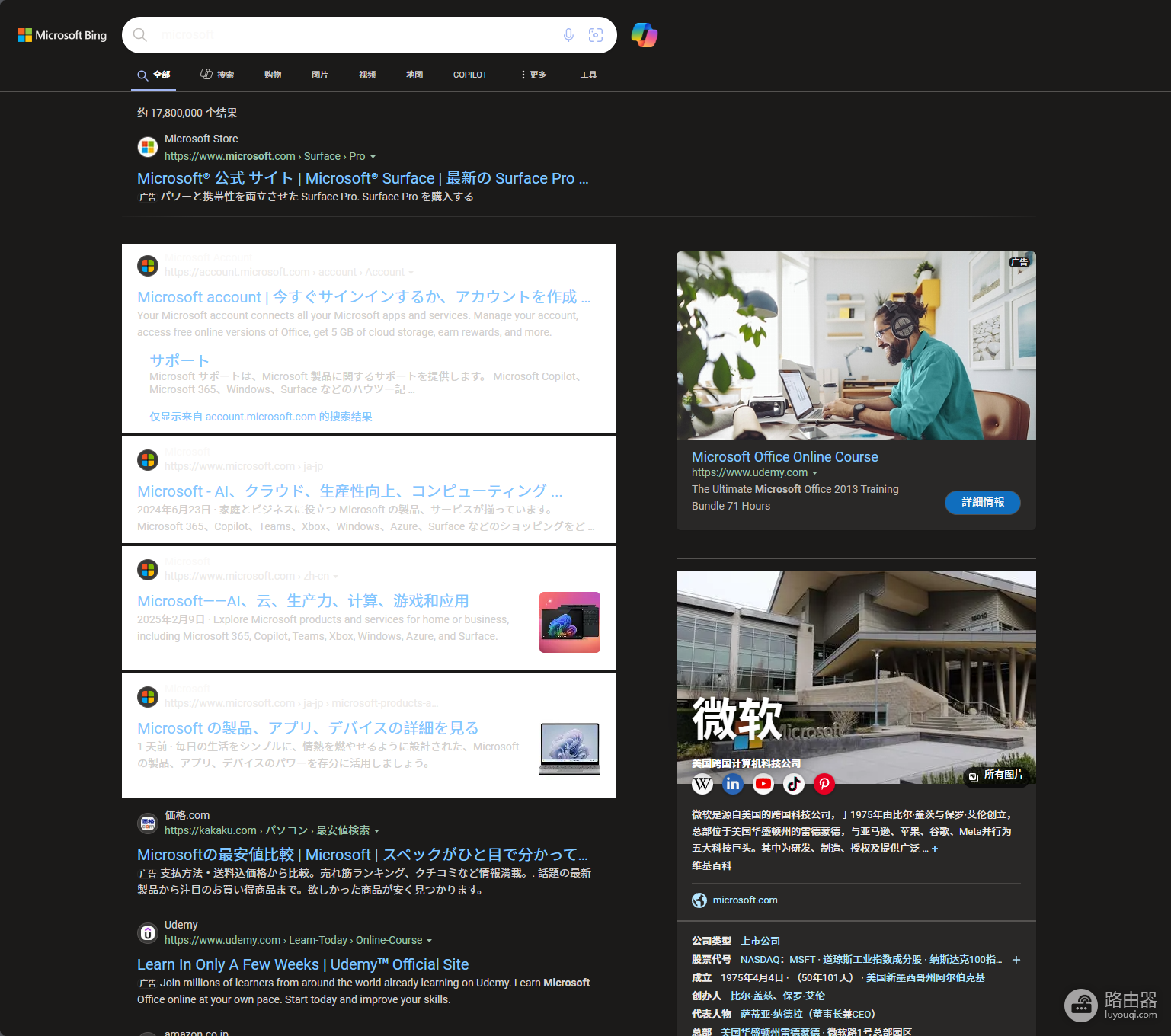Open dropdown arrow after udemy.com ad URL
Image resolution: width=1171 pixels, height=1036 pixels.
click(814, 473)
